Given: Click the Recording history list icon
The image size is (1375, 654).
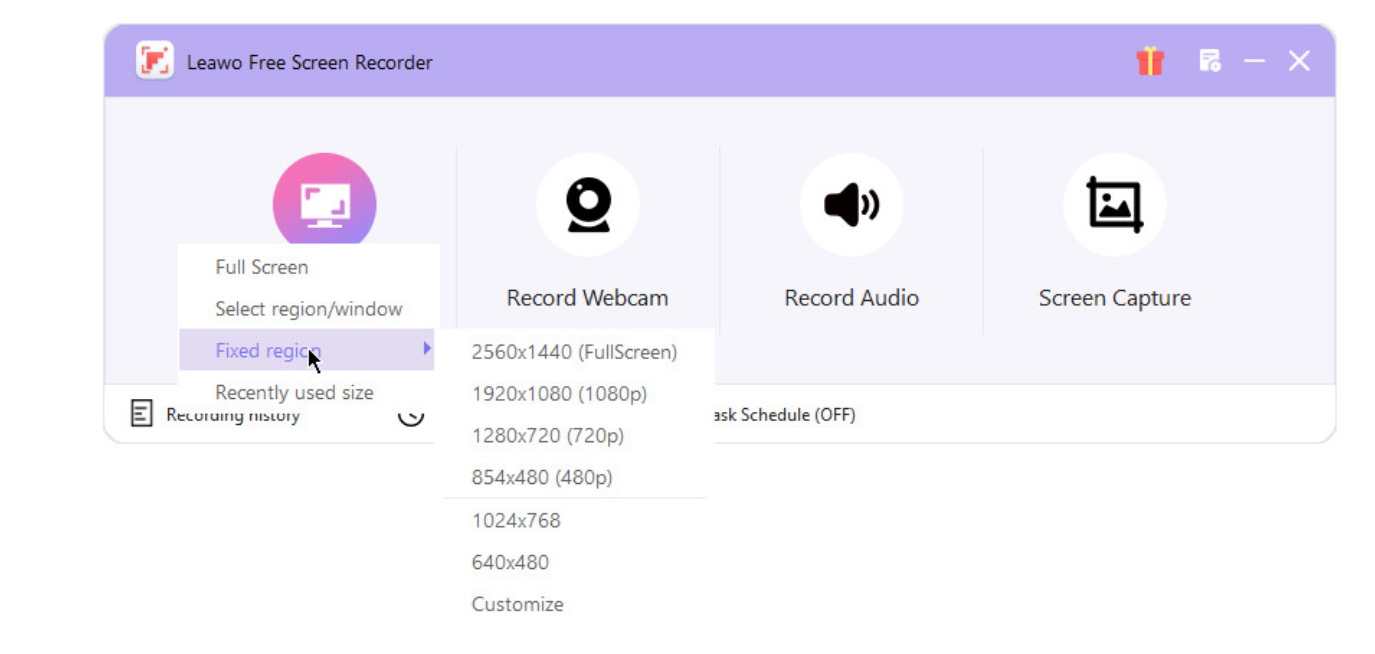Looking at the screenshot, I should pos(142,414).
